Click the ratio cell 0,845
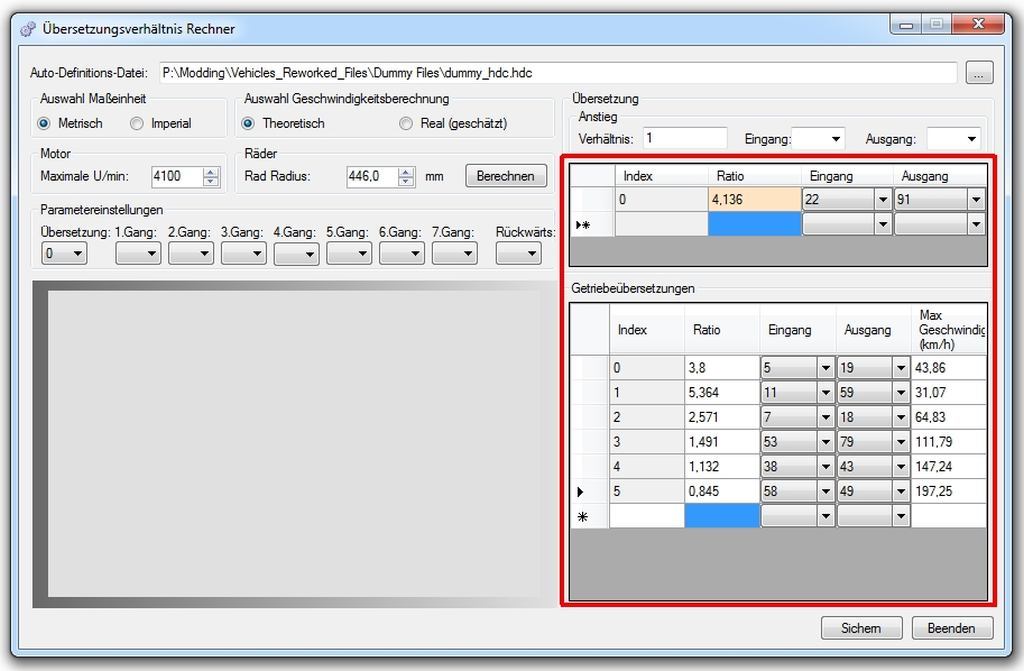This screenshot has width=1024, height=671. pos(722,491)
